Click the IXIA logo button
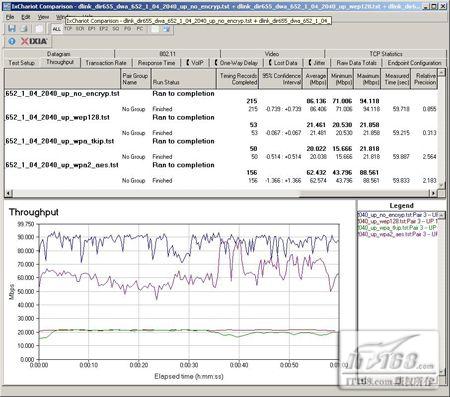Screen dimensions: 450x397 (x=34, y=41)
